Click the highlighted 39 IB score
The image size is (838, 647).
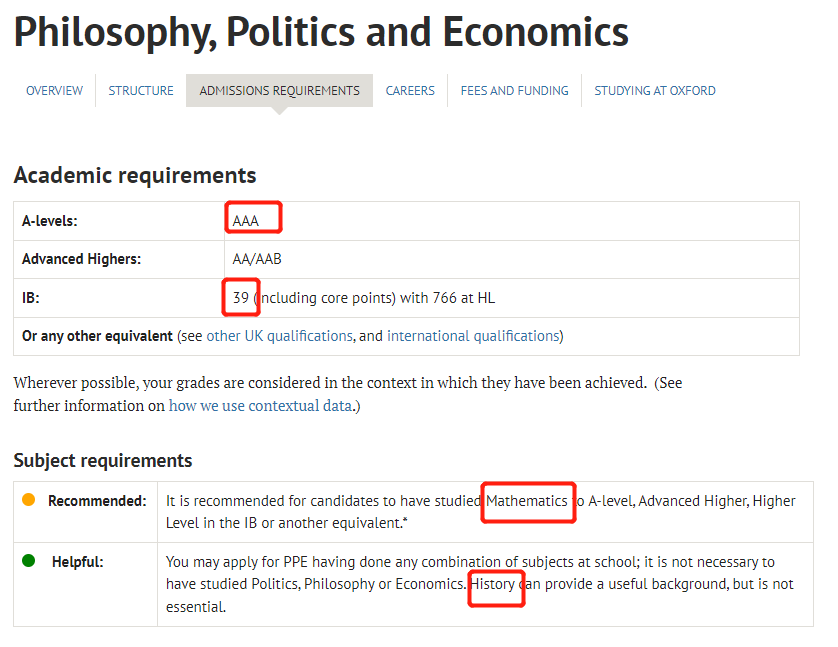(240, 298)
